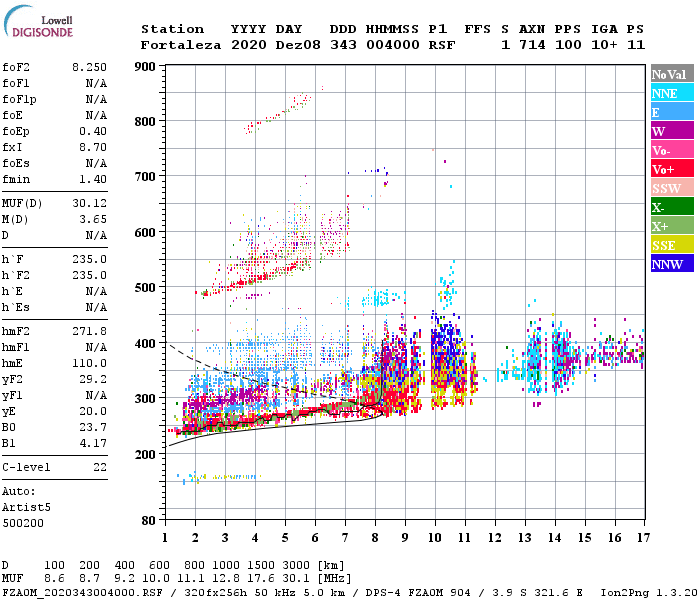Select the SSE yellow legend swatch
700x600 pixels.
pyautogui.click(x=672, y=245)
